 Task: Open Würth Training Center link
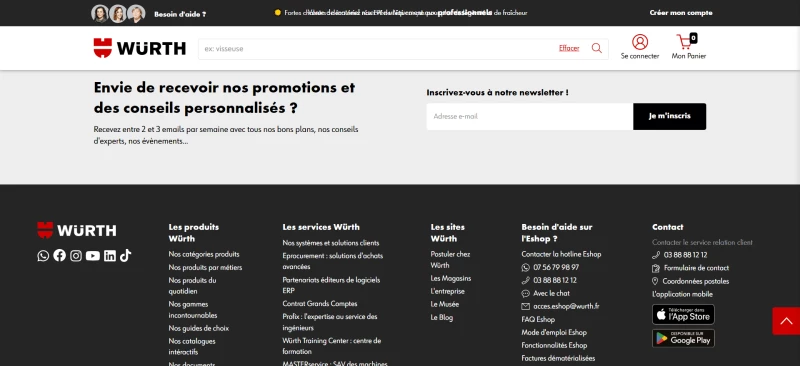pyautogui.click(x=332, y=346)
